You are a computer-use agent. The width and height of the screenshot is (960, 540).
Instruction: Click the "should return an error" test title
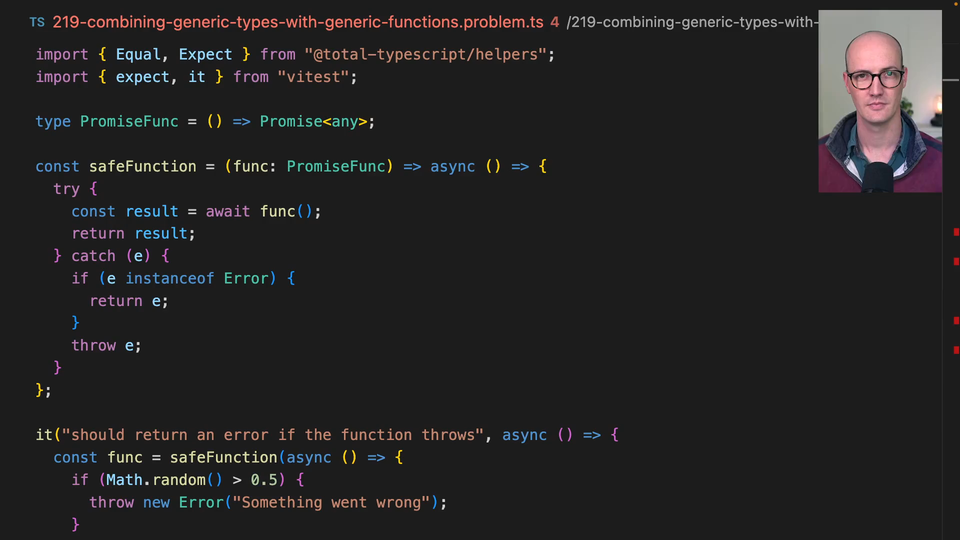271,435
